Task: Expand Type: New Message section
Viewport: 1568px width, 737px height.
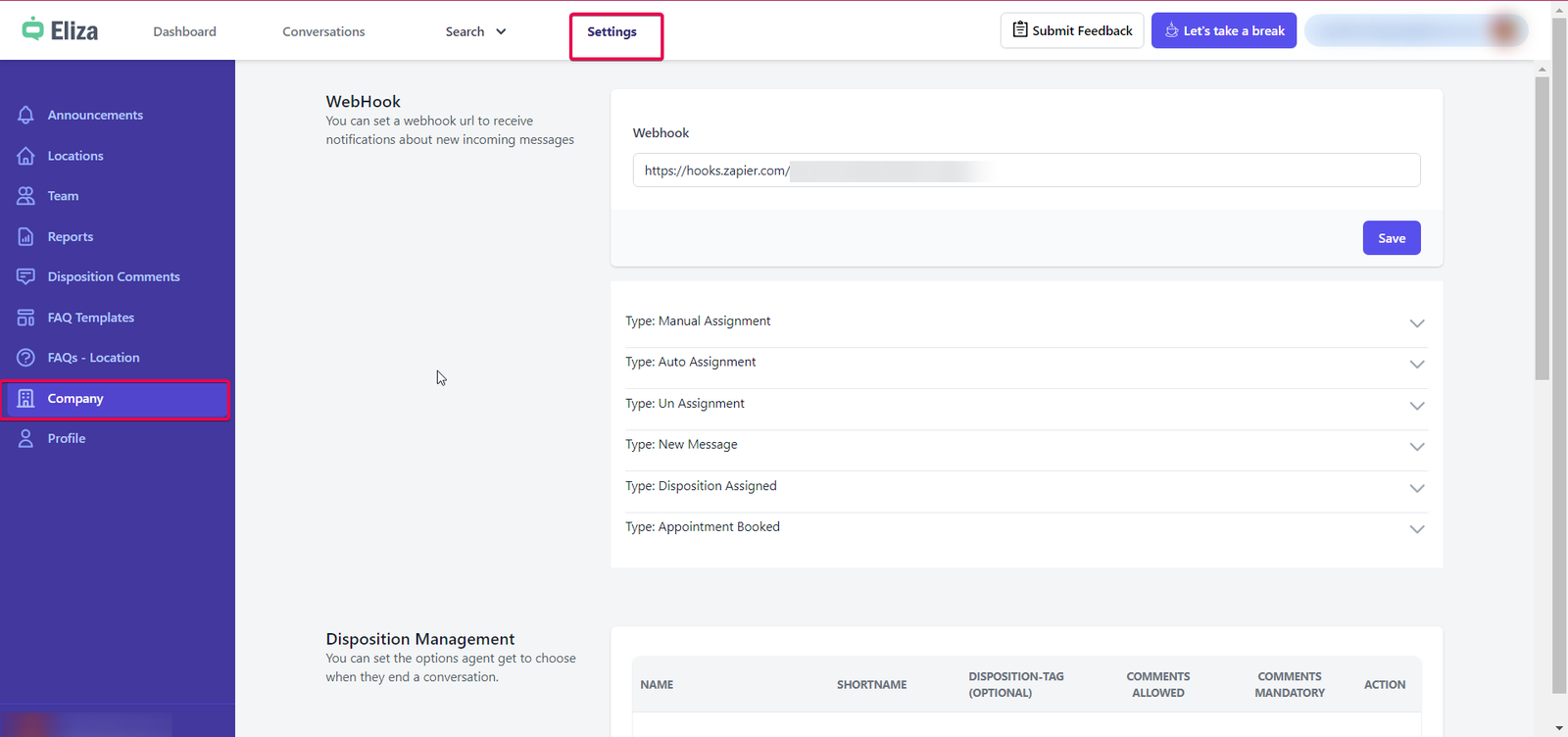Action: pyautogui.click(x=1416, y=446)
